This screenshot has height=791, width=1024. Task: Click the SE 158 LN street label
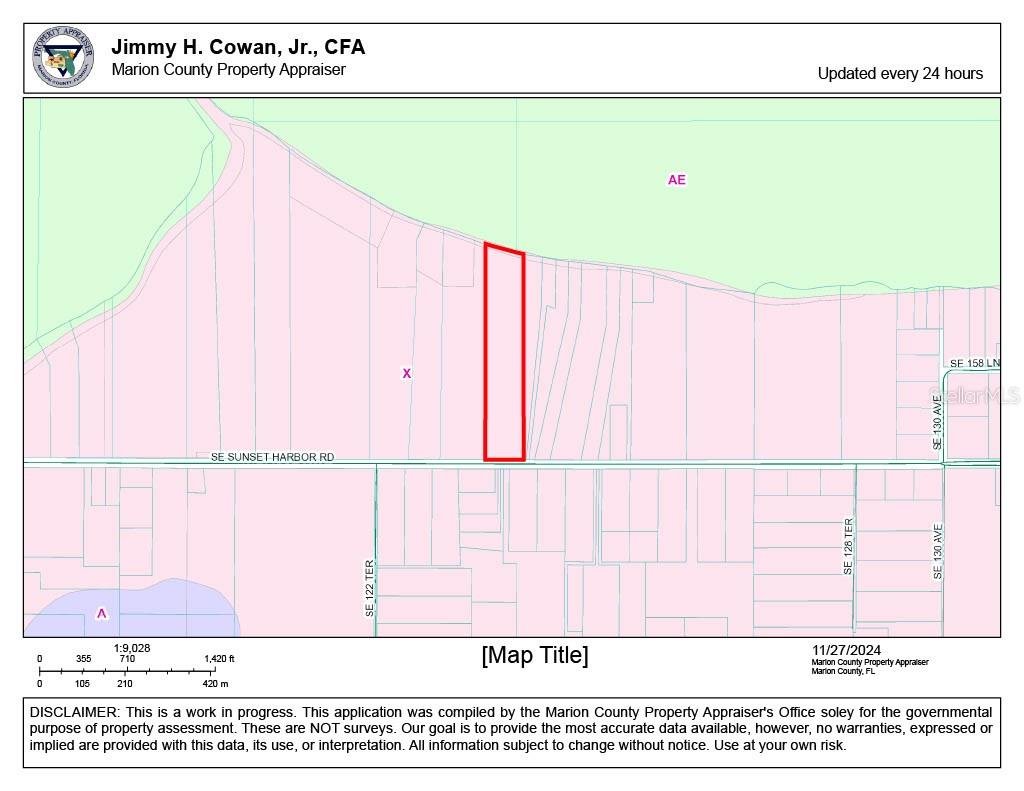pyautogui.click(x=973, y=363)
